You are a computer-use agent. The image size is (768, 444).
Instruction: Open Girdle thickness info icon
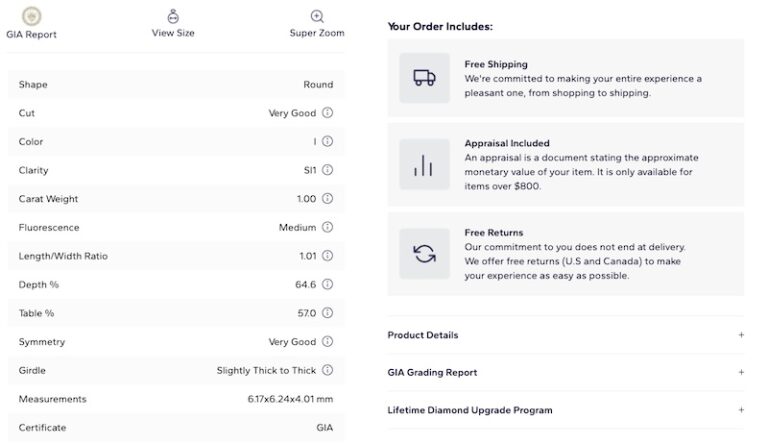[x=327, y=370]
